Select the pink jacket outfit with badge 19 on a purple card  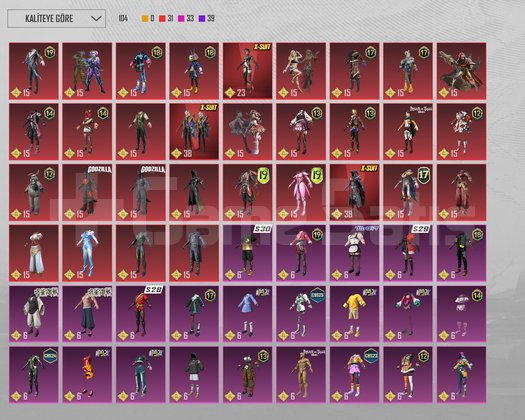[301, 253]
